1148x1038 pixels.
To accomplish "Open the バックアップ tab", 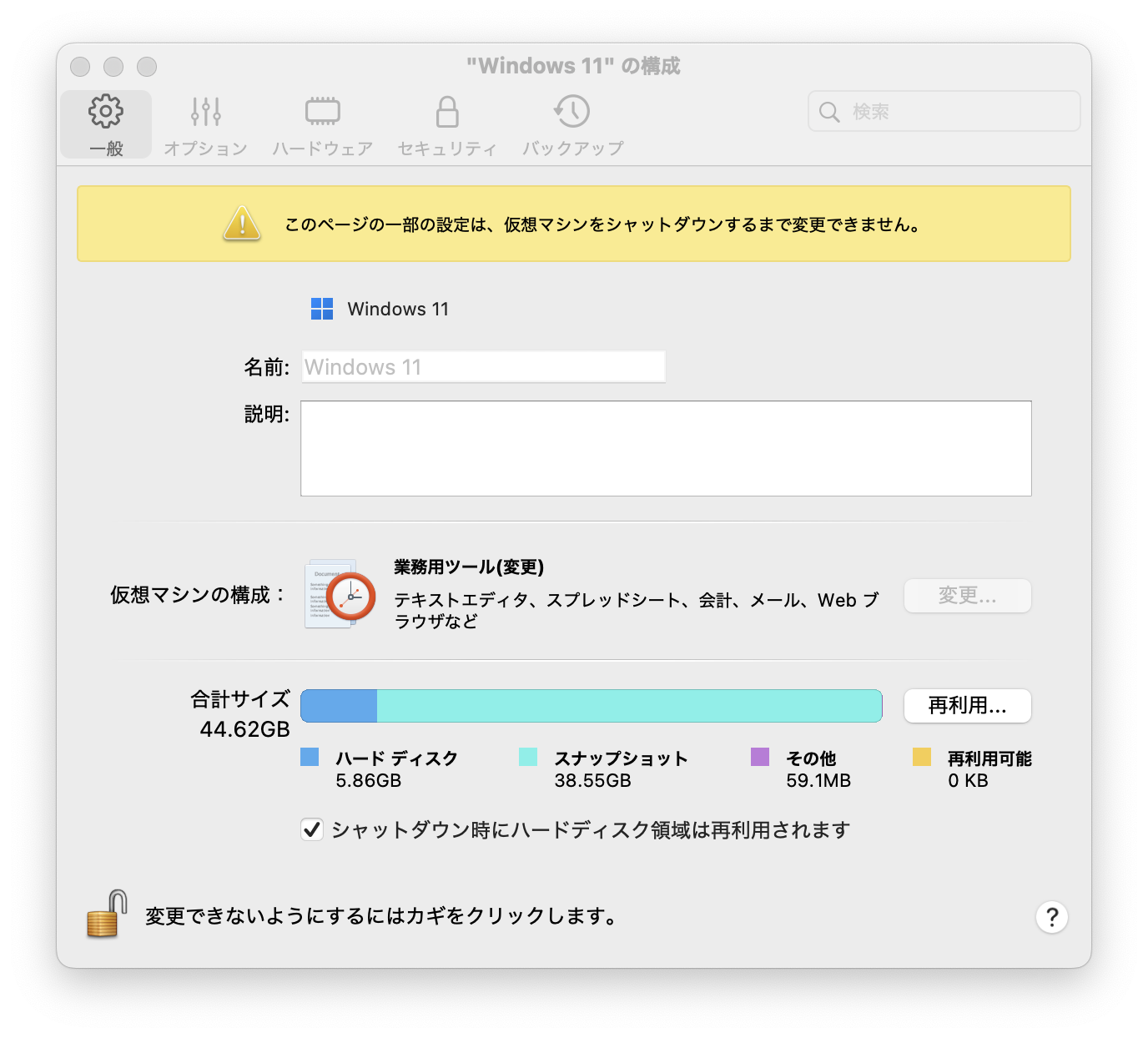I will pyautogui.click(x=572, y=124).
